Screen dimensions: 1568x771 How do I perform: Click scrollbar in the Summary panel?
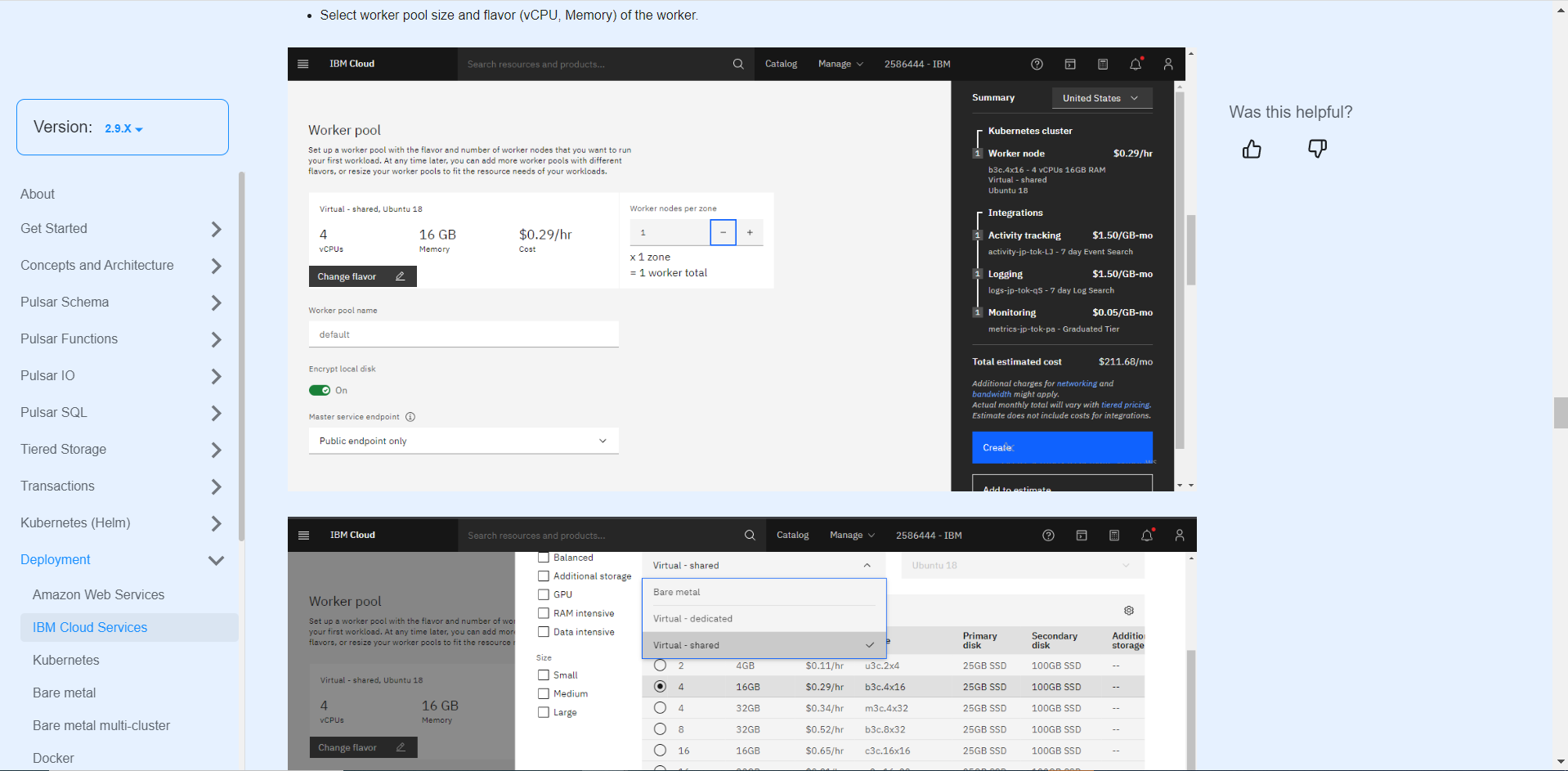pyautogui.click(x=1180, y=270)
